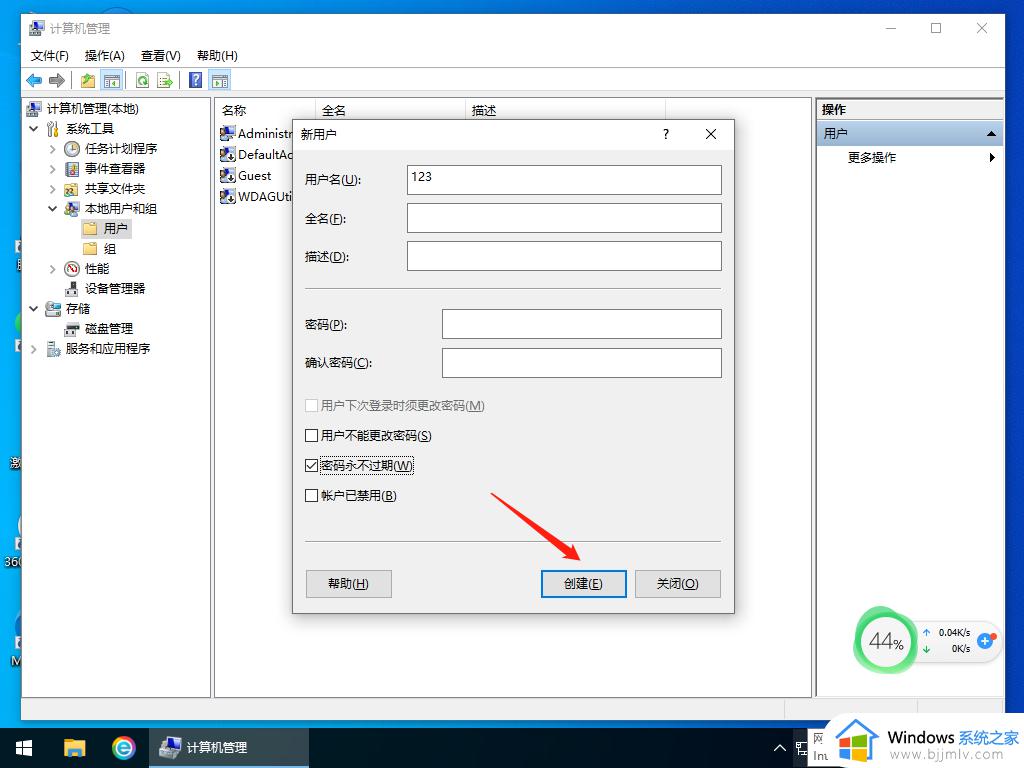This screenshot has width=1024, height=768.
Task: Check the 帐户已禁用 checkbox
Action: coord(312,496)
